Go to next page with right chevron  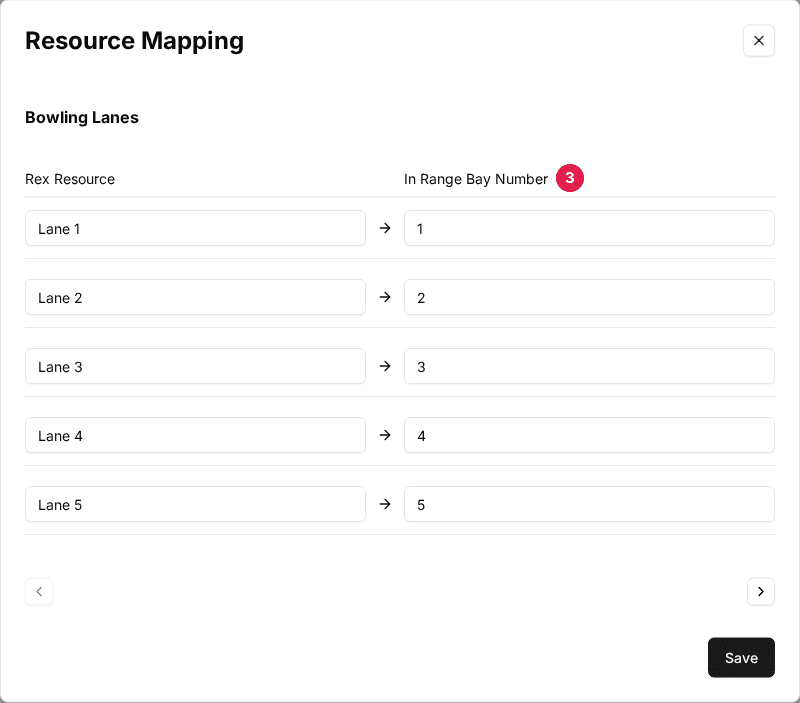click(x=761, y=591)
